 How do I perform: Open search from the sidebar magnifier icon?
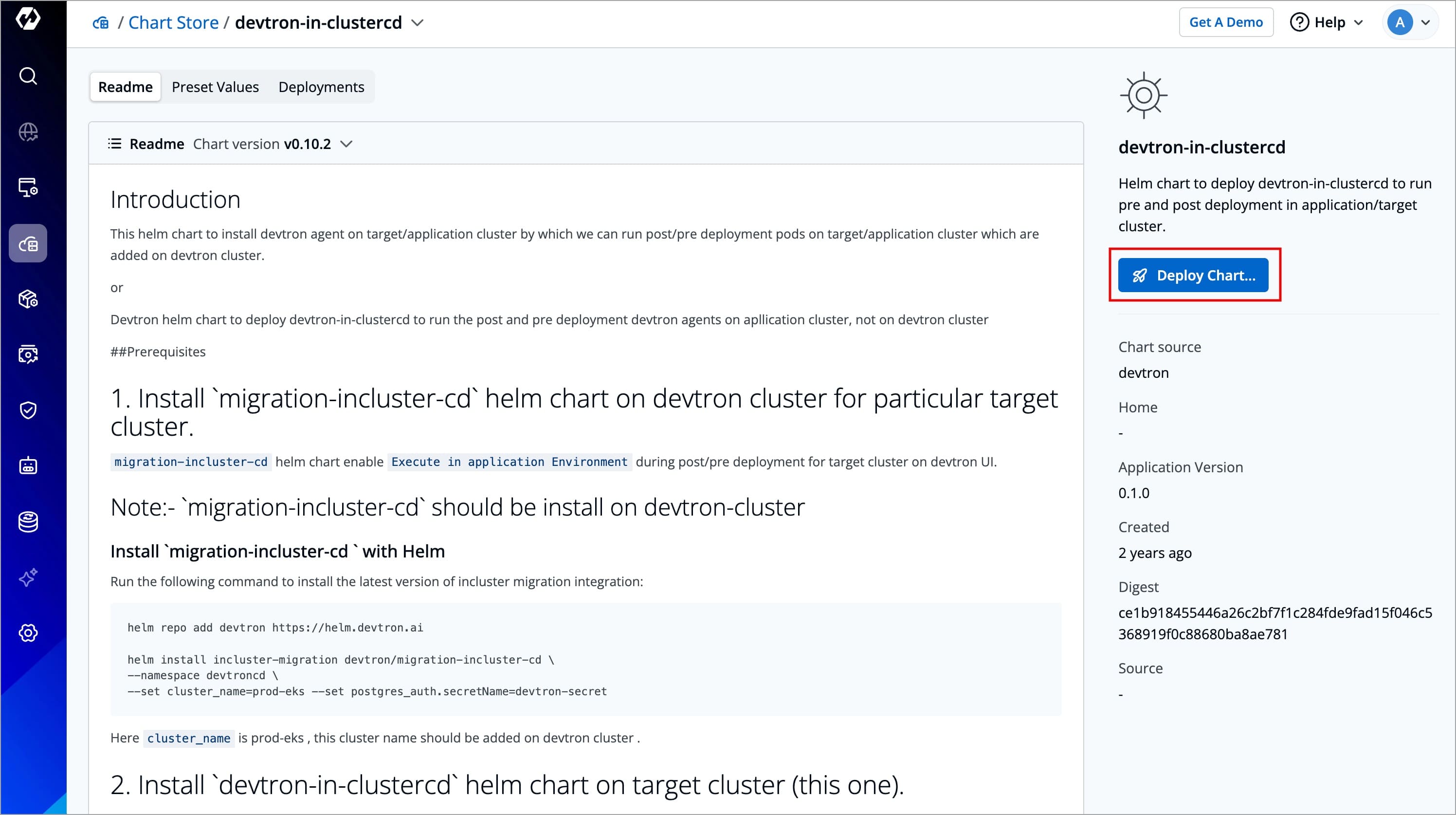(28, 76)
